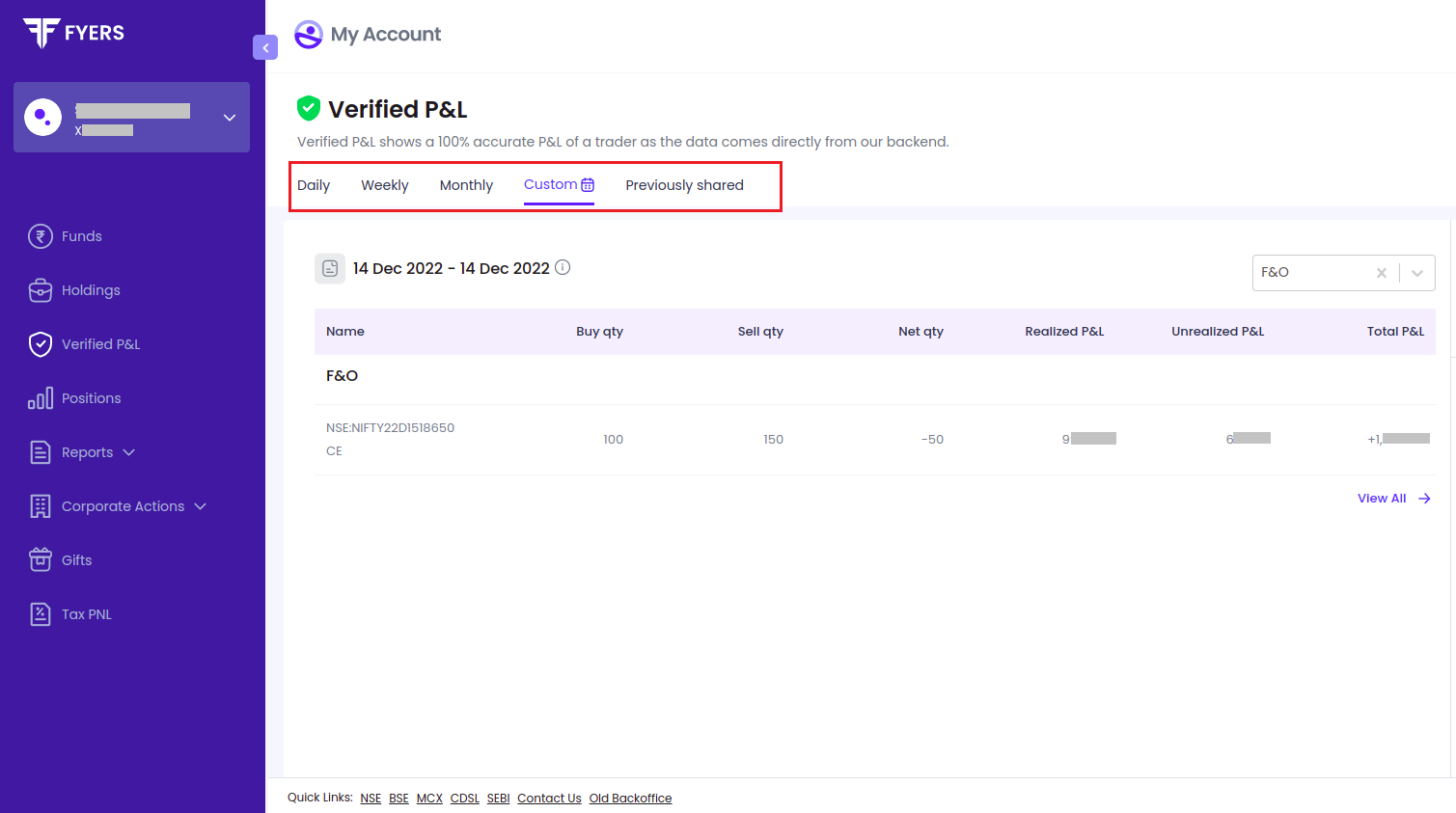Switch to the Monthly tab
This screenshot has width=1456, height=813.
click(x=466, y=185)
